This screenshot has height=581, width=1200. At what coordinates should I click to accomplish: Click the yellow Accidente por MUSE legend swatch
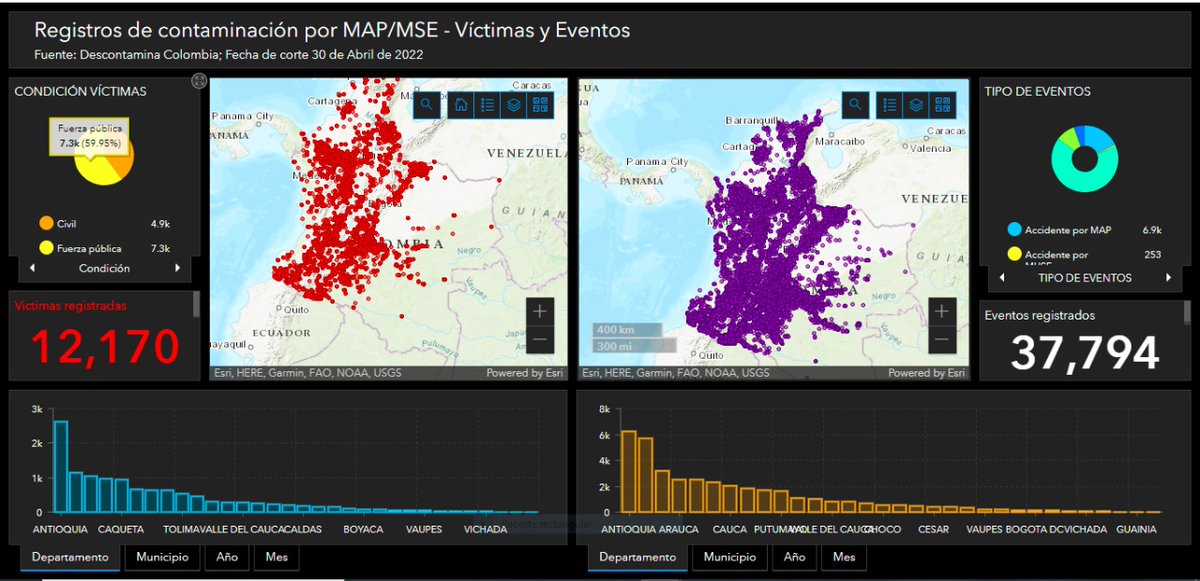(1014, 254)
